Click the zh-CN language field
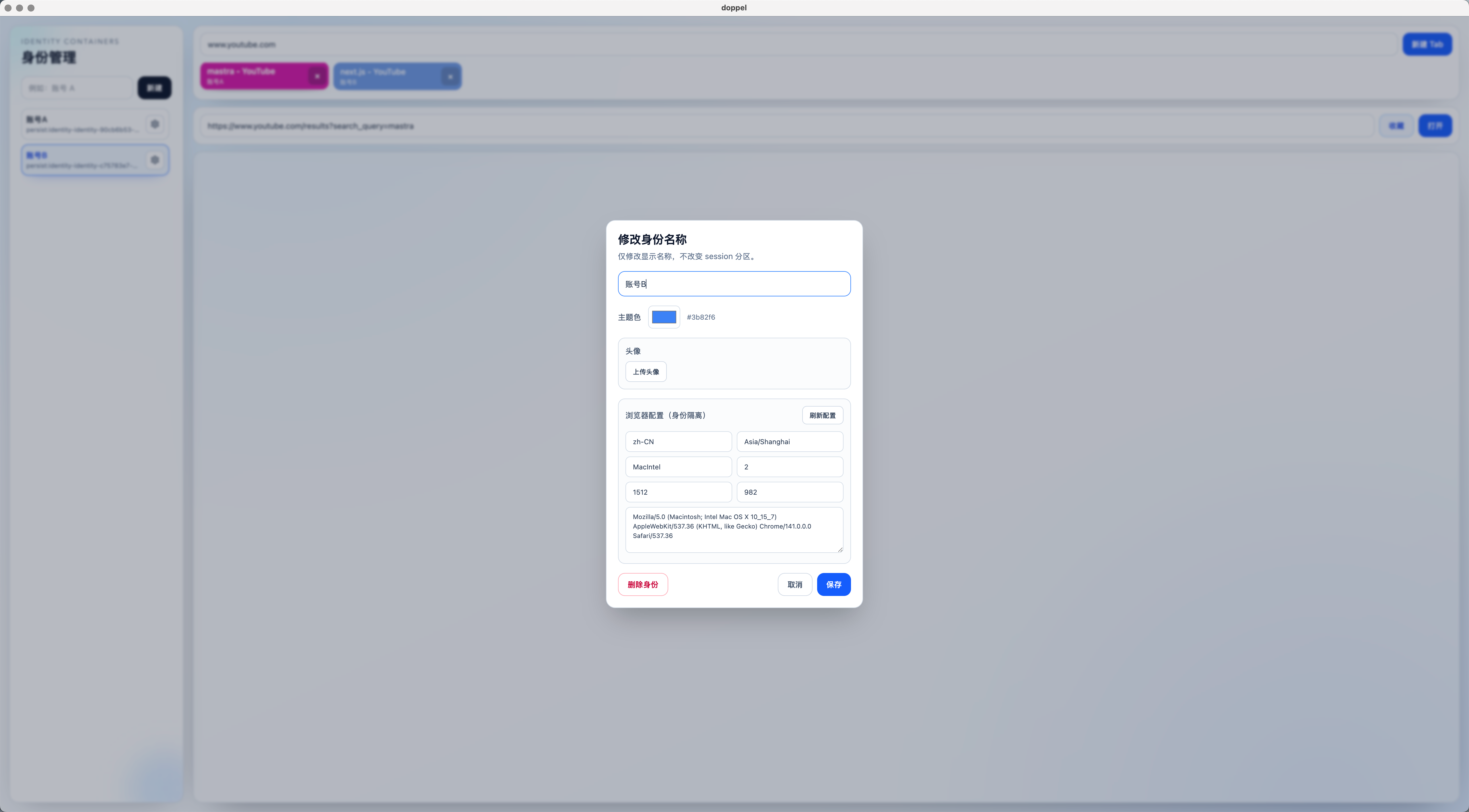The height and width of the screenshot is (812, 1469). (678, 442)
